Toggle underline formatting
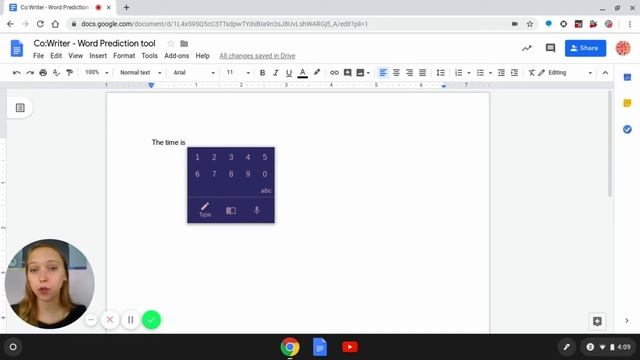This screenshot has height=360, width=640. tap(289, 73)
